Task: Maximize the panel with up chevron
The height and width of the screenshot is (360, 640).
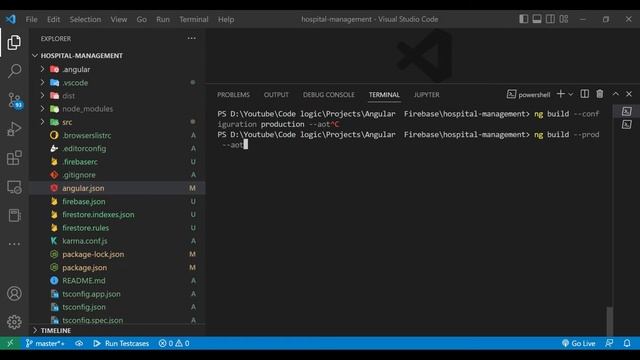Action: [x=616, y=94]
